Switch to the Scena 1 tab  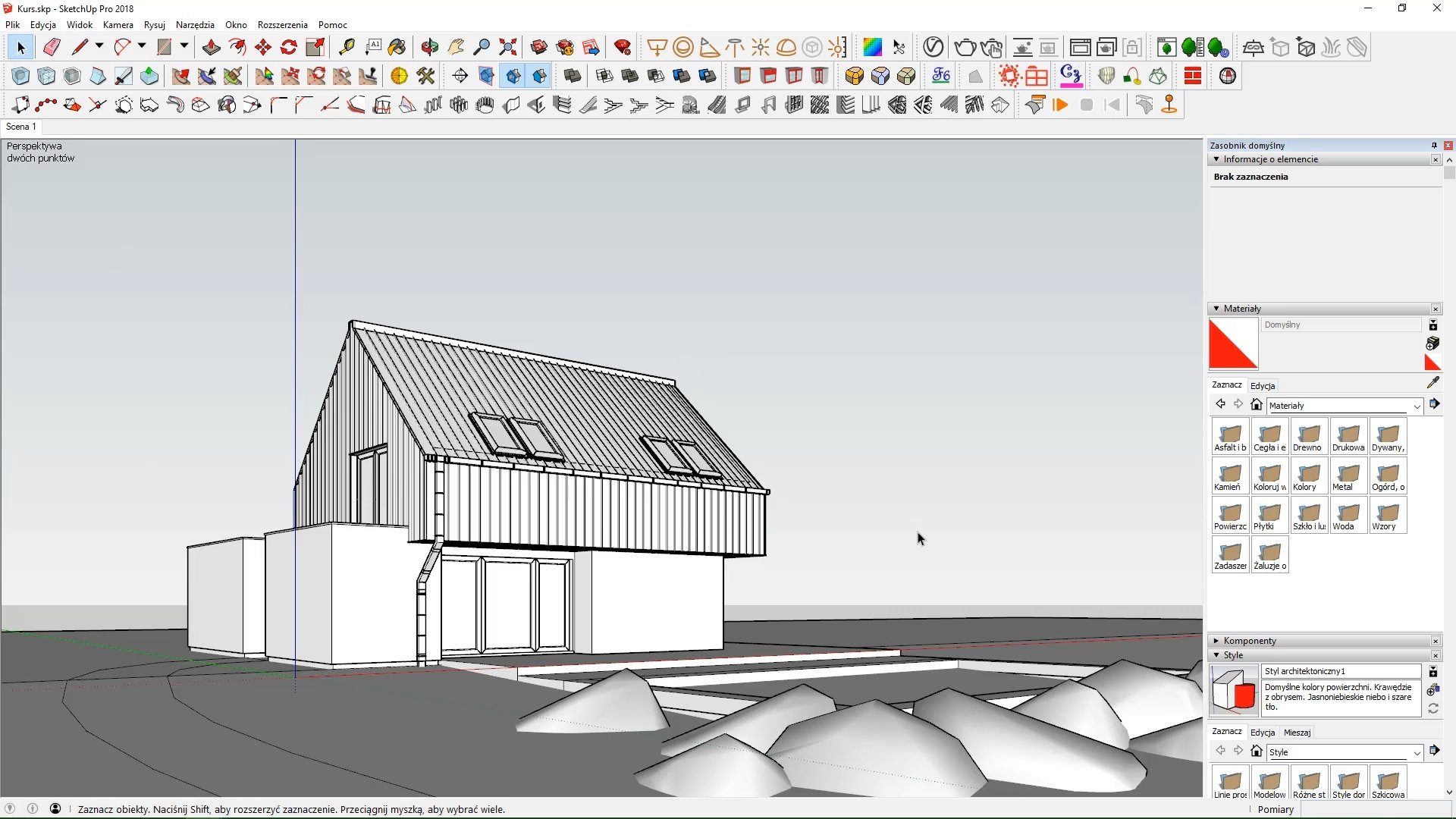point(21,127)
